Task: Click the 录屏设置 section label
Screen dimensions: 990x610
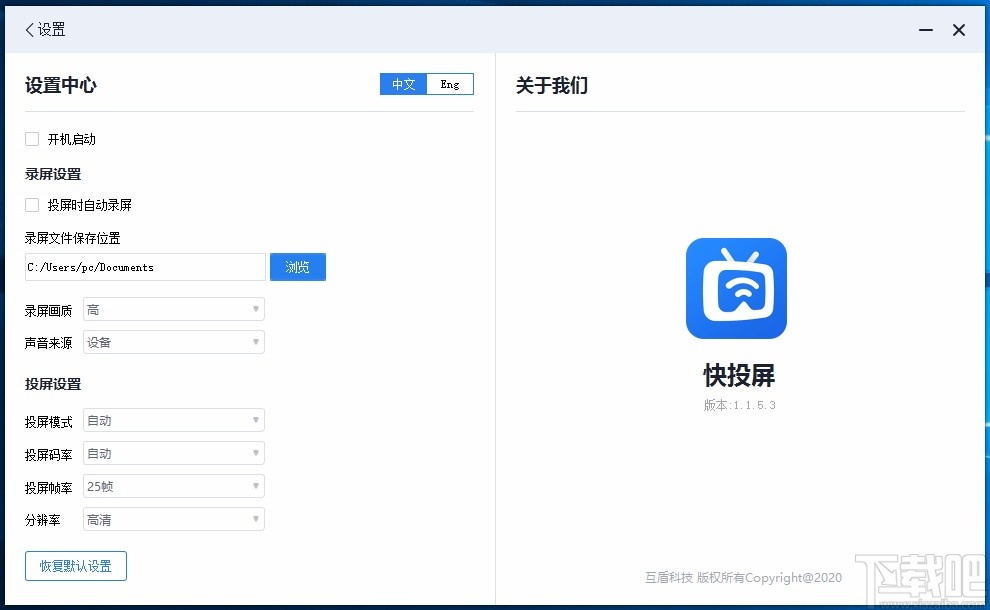Action: 53,174
